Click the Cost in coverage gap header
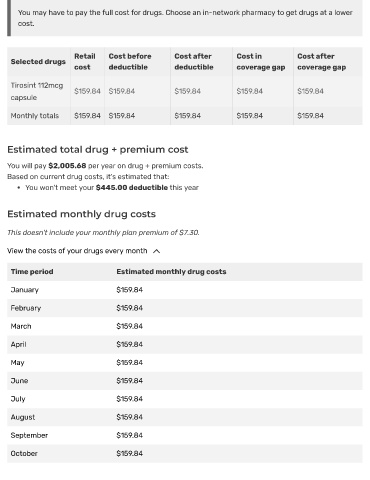 (261, 62)
